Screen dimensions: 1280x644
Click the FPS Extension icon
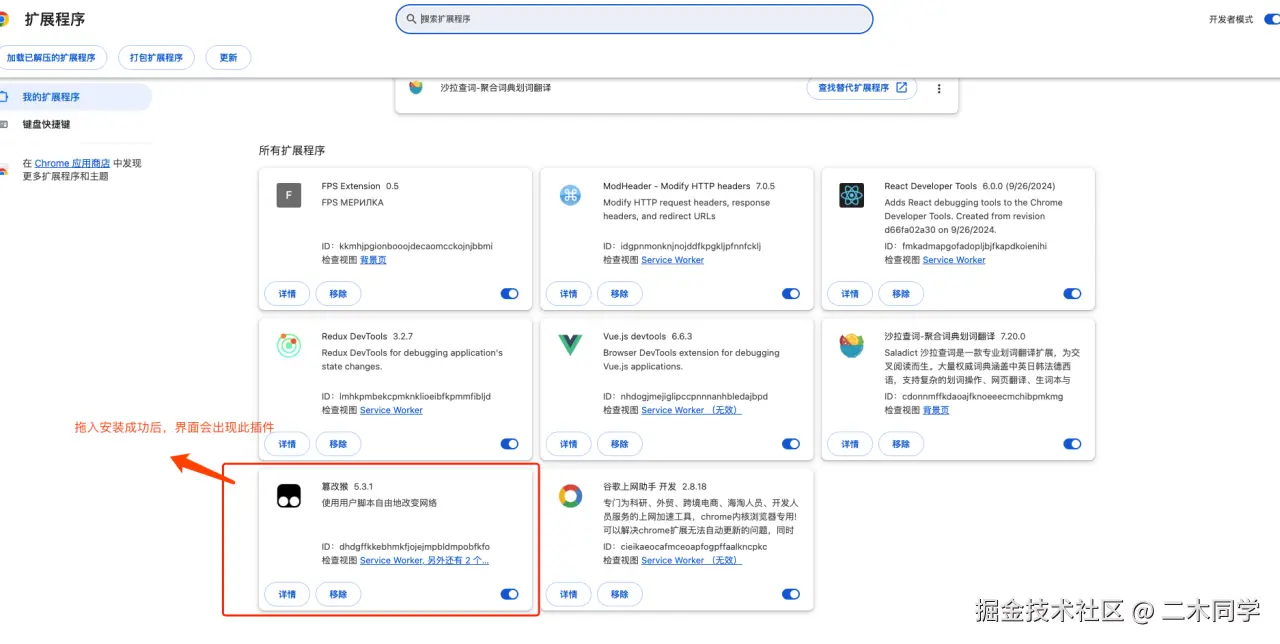[289, 195]
